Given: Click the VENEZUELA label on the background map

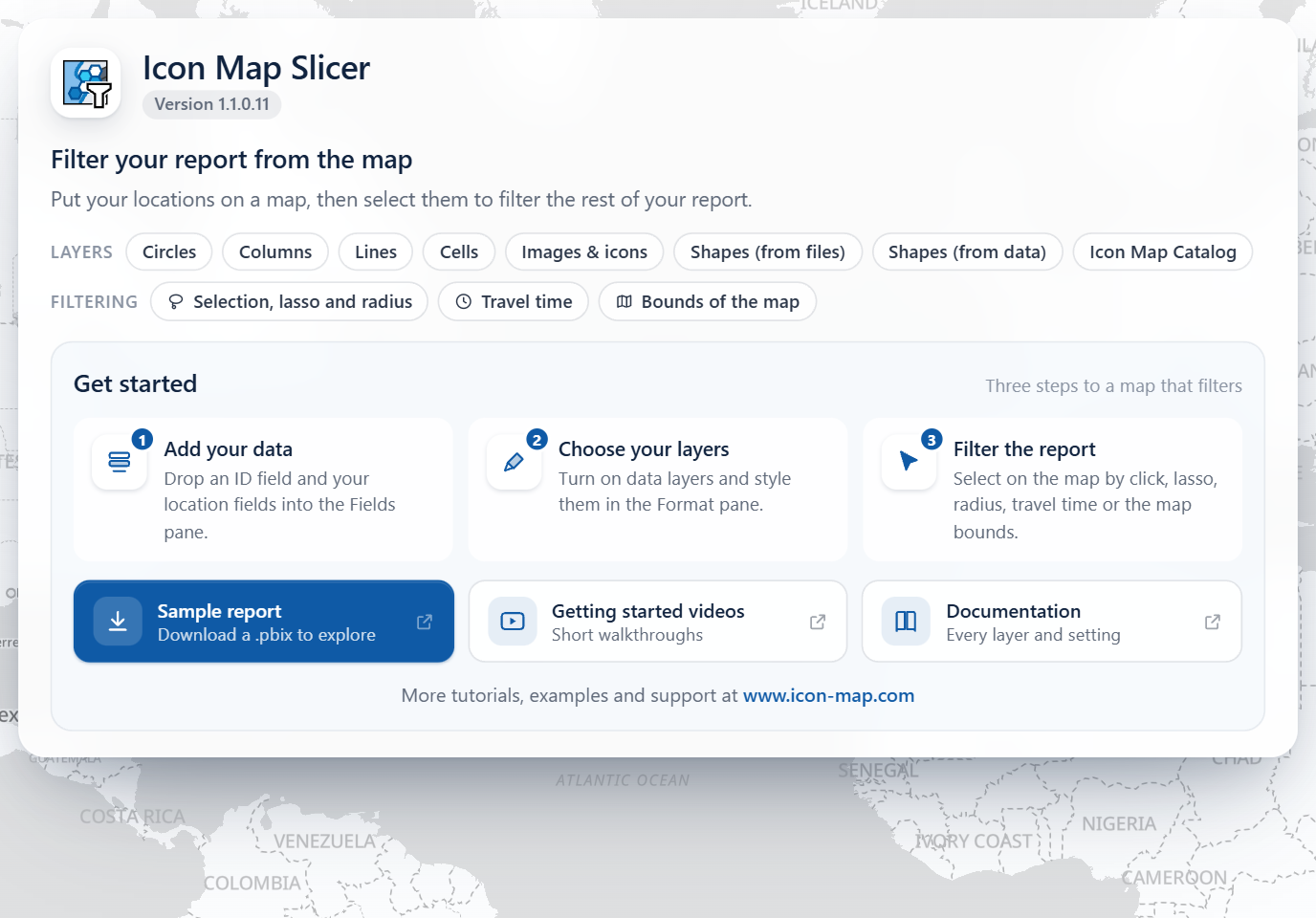Looking at the screenshot, I should 324,841.
